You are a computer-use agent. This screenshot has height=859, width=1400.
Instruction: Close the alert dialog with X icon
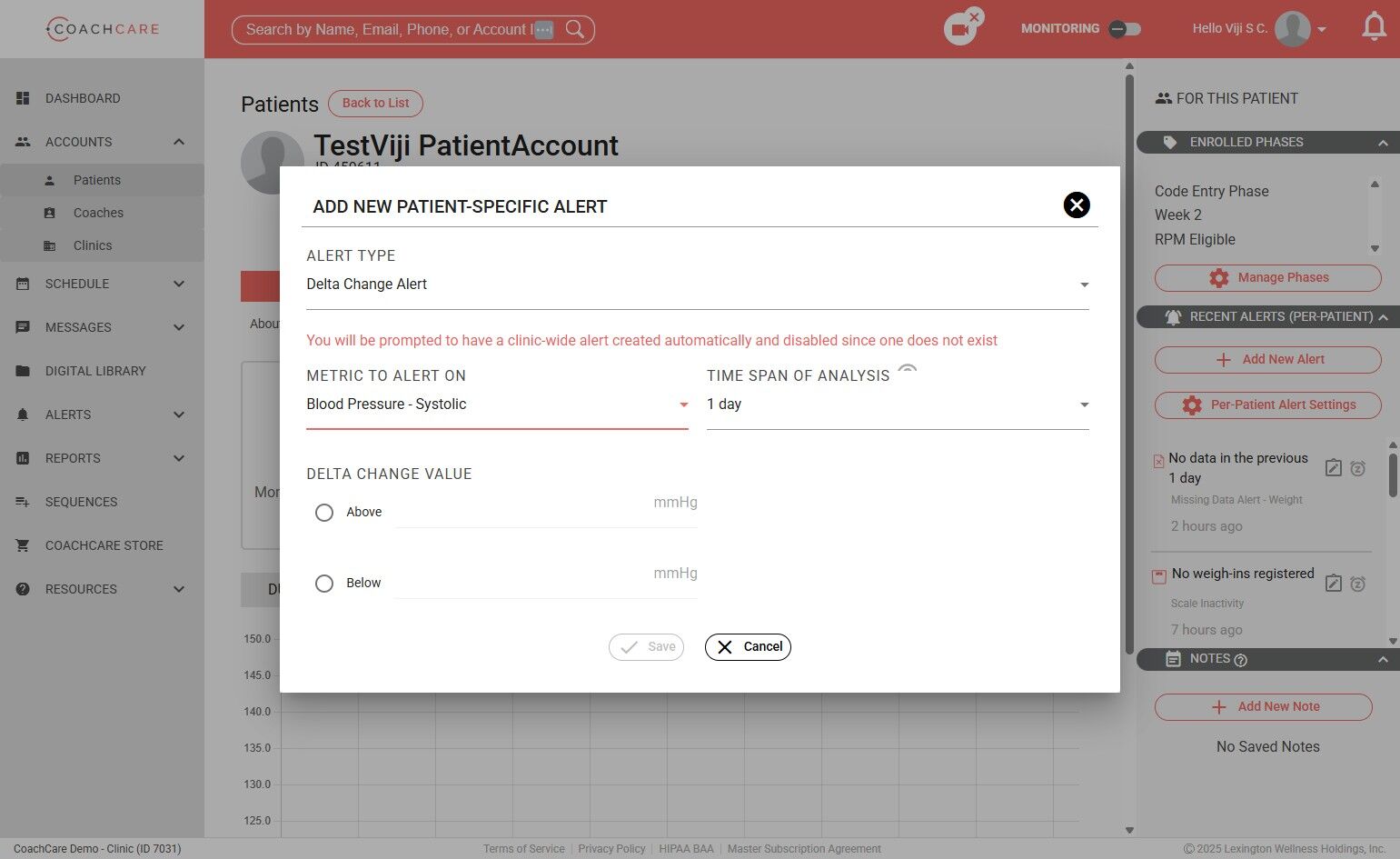1077,205
